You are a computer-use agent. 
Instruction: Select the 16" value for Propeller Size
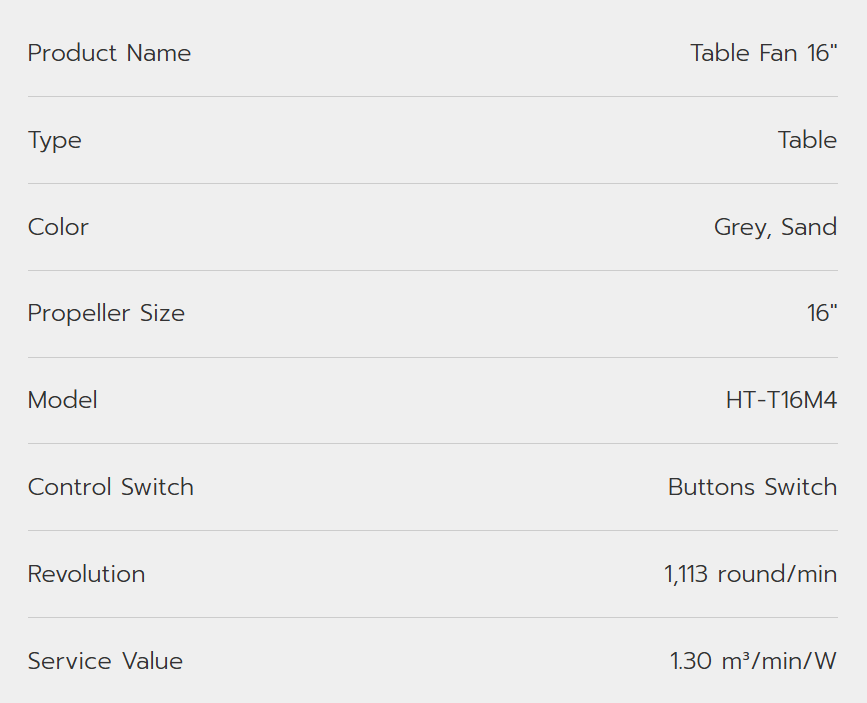[x=822, y=313]
